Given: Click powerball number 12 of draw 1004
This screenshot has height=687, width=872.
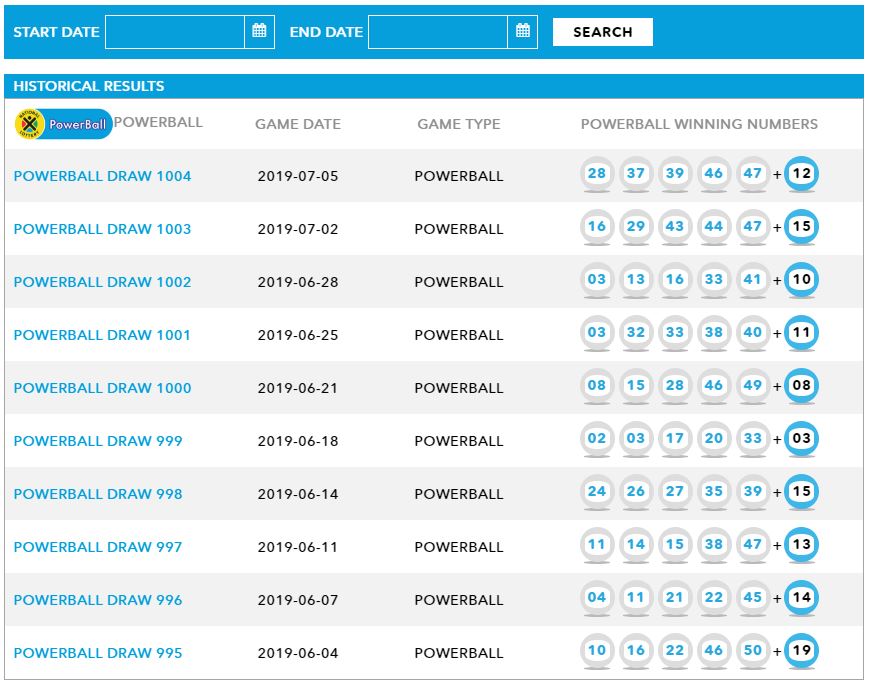Looking at the screenshot, I should point(801,174).
